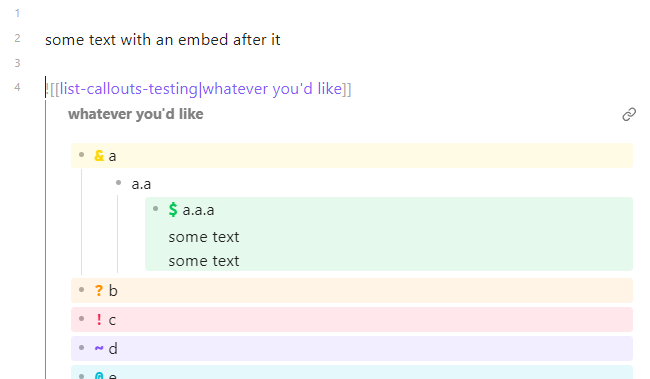Click the red exclamation callout icon

point(99,319)
